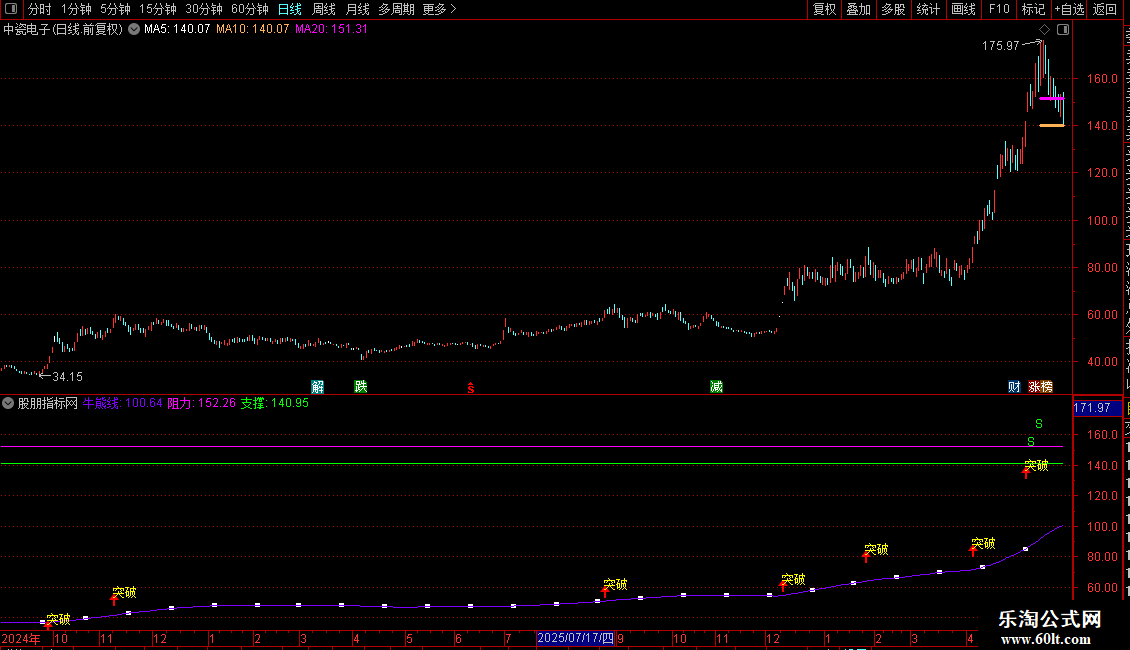Expand the 更多 periods menu
The width and height of the screenshot is (1130, 650).
[x=439, y=9]
